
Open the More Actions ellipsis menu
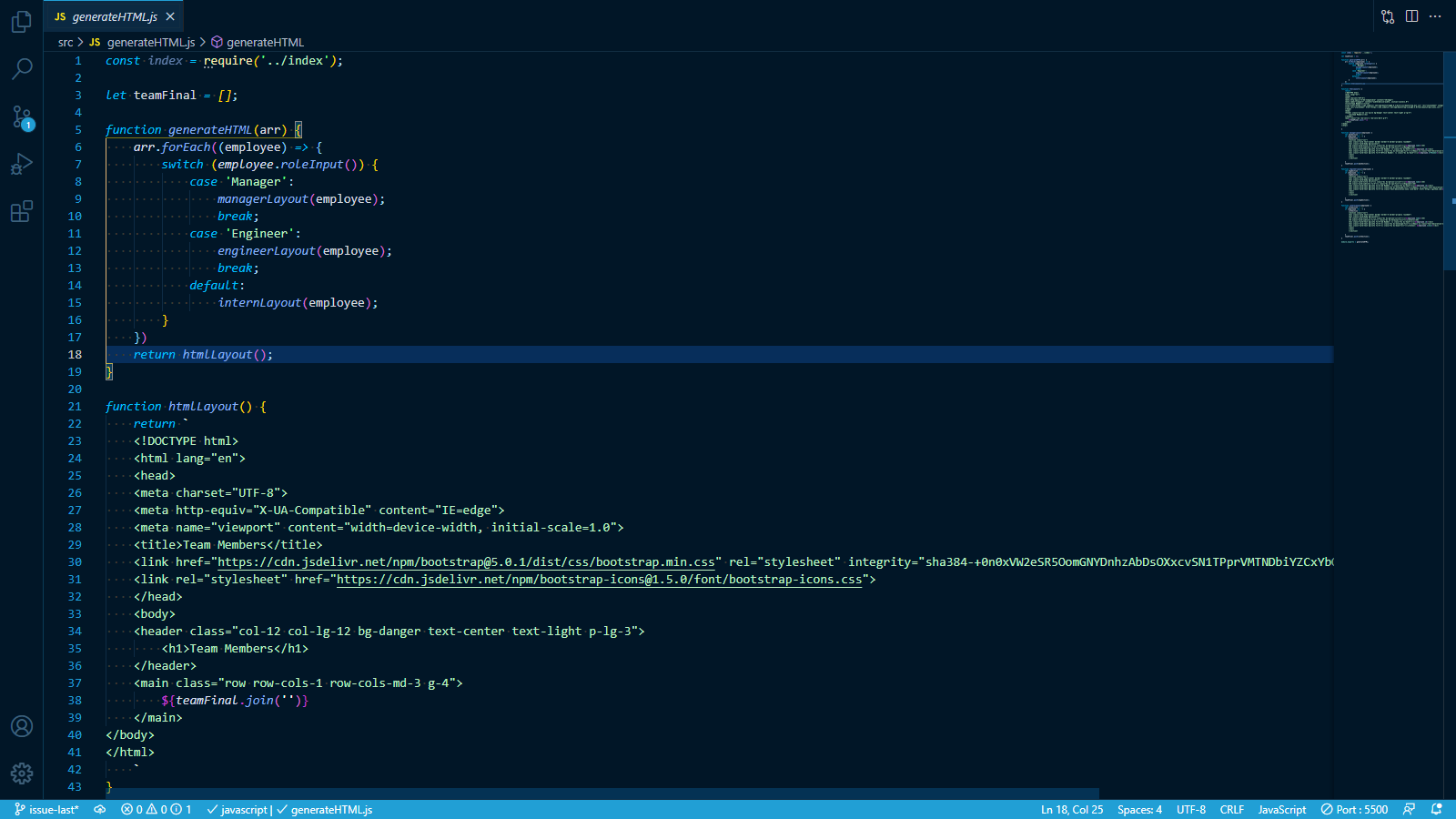[x=1436, y=15]
